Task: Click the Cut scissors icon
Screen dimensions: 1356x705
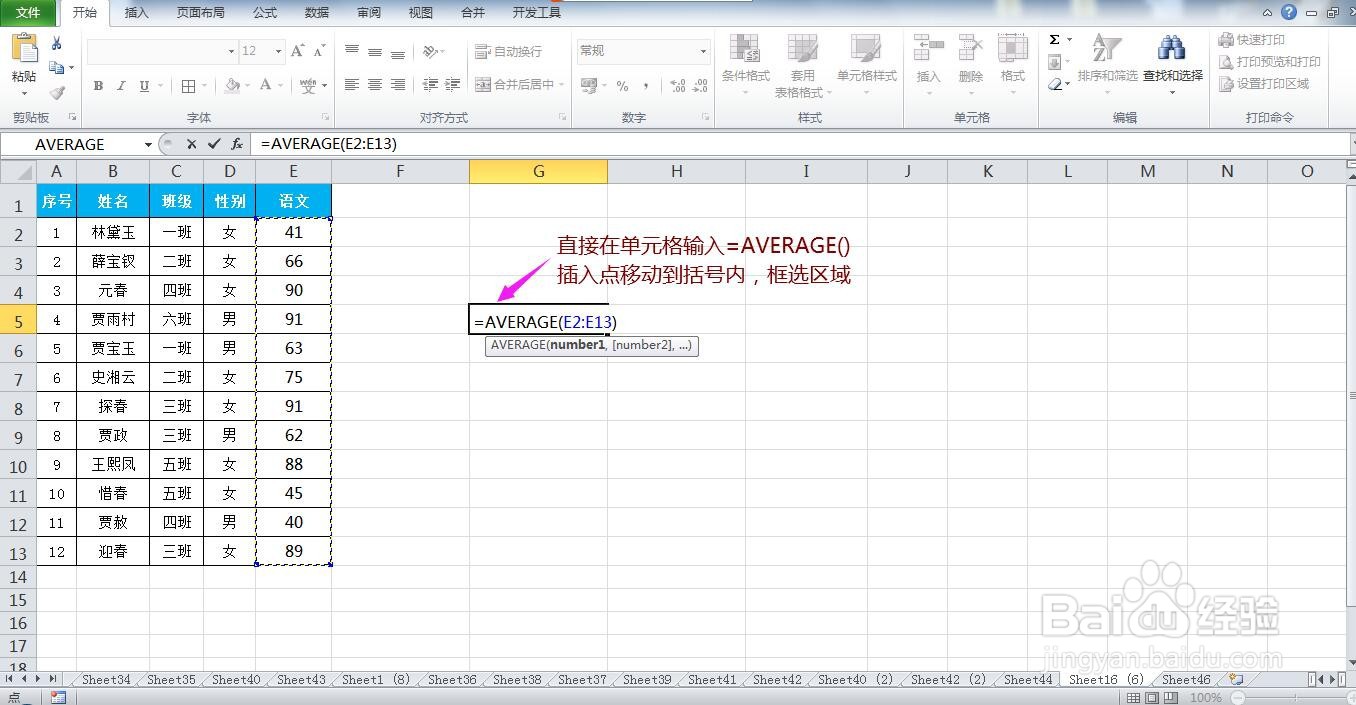Action: (57, 43)
